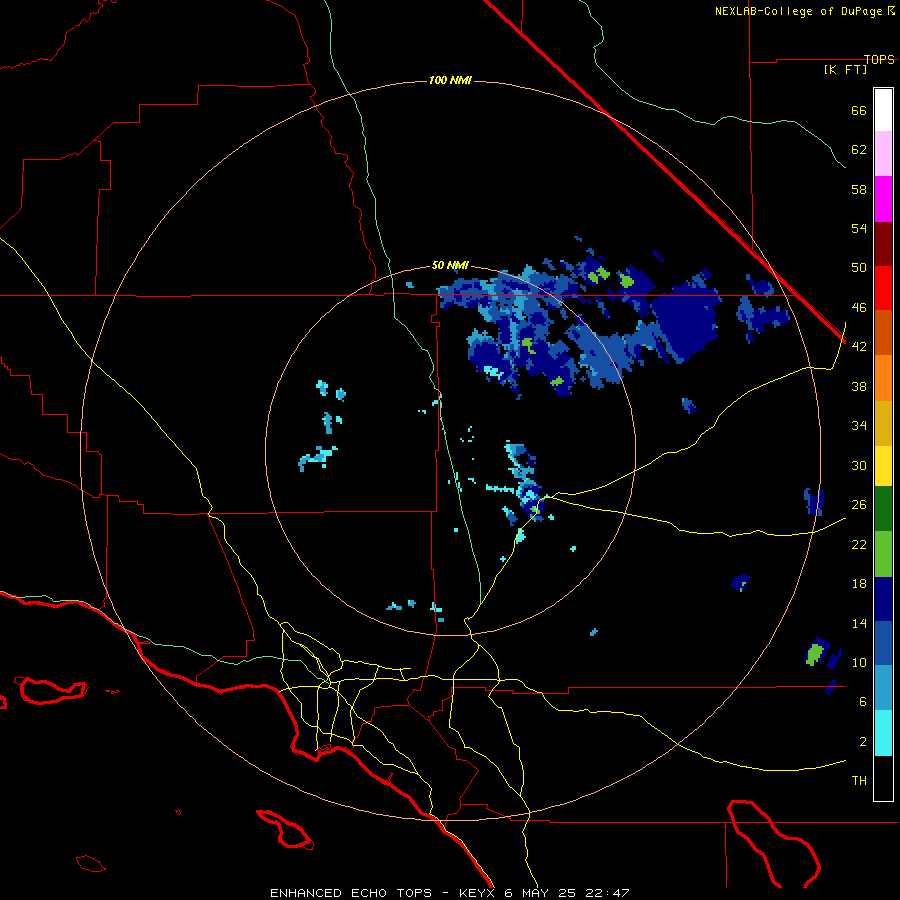
Task: Click the white 66 kft legend swatch
Action: pos(883,110)
